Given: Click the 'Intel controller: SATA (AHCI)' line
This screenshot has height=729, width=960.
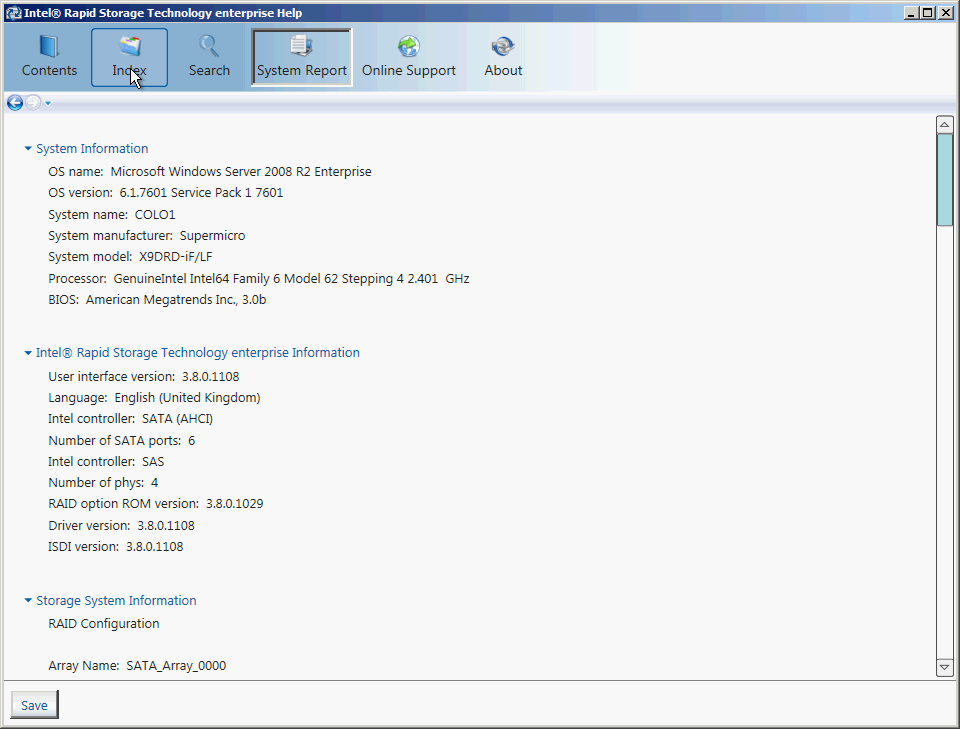Looking at the screenshot, I should [x=131, y=419].
